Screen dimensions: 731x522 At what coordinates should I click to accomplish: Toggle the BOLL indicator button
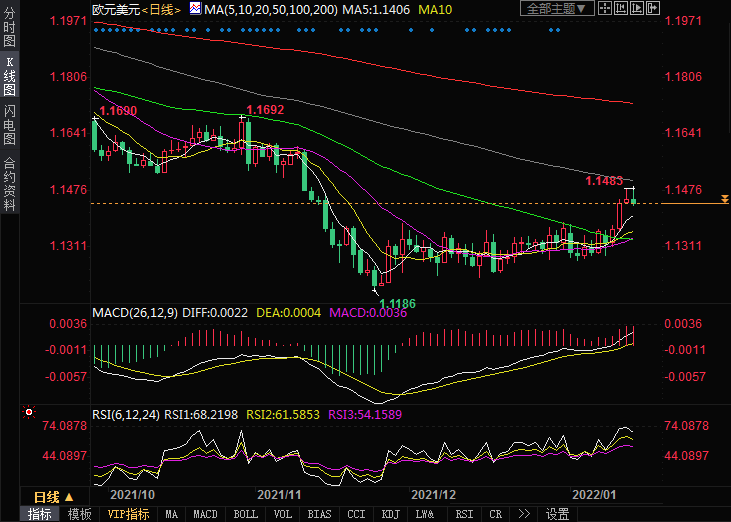pyautogui.click(x=245, y=514)
